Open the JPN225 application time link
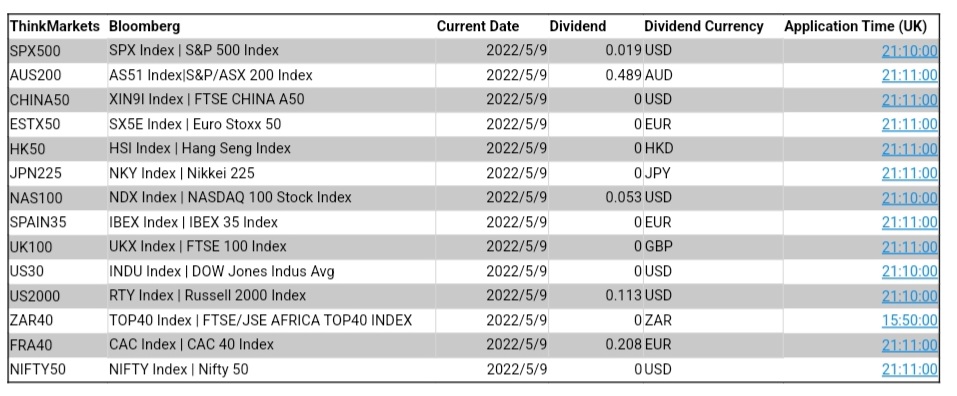 (x=909, y=173)
